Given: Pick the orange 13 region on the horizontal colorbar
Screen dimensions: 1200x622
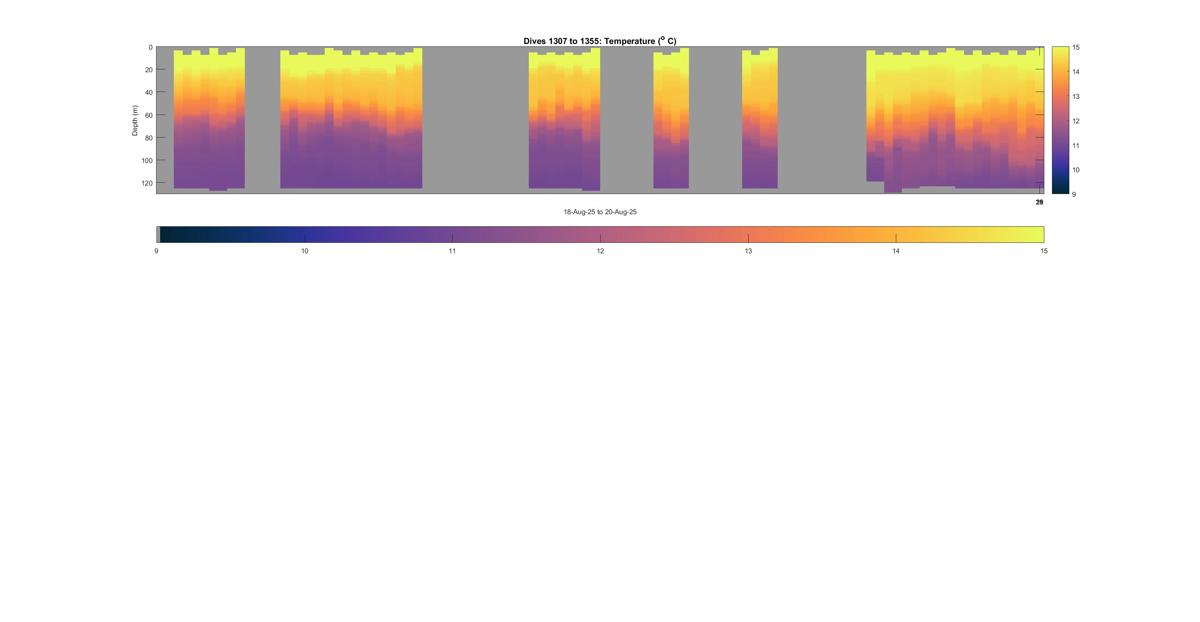Looking at the screenshot, I should 748,234.
